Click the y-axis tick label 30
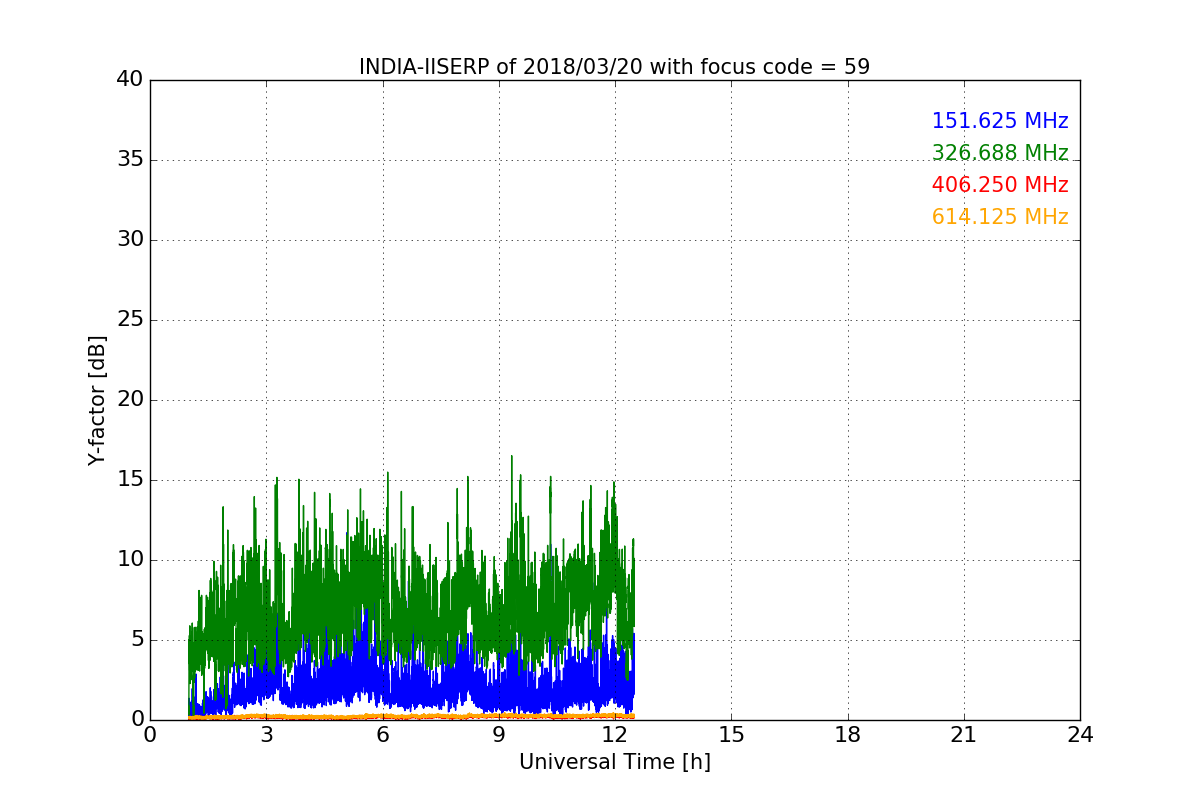This screenshot has width=1200, height=800. tap(130, 240)
